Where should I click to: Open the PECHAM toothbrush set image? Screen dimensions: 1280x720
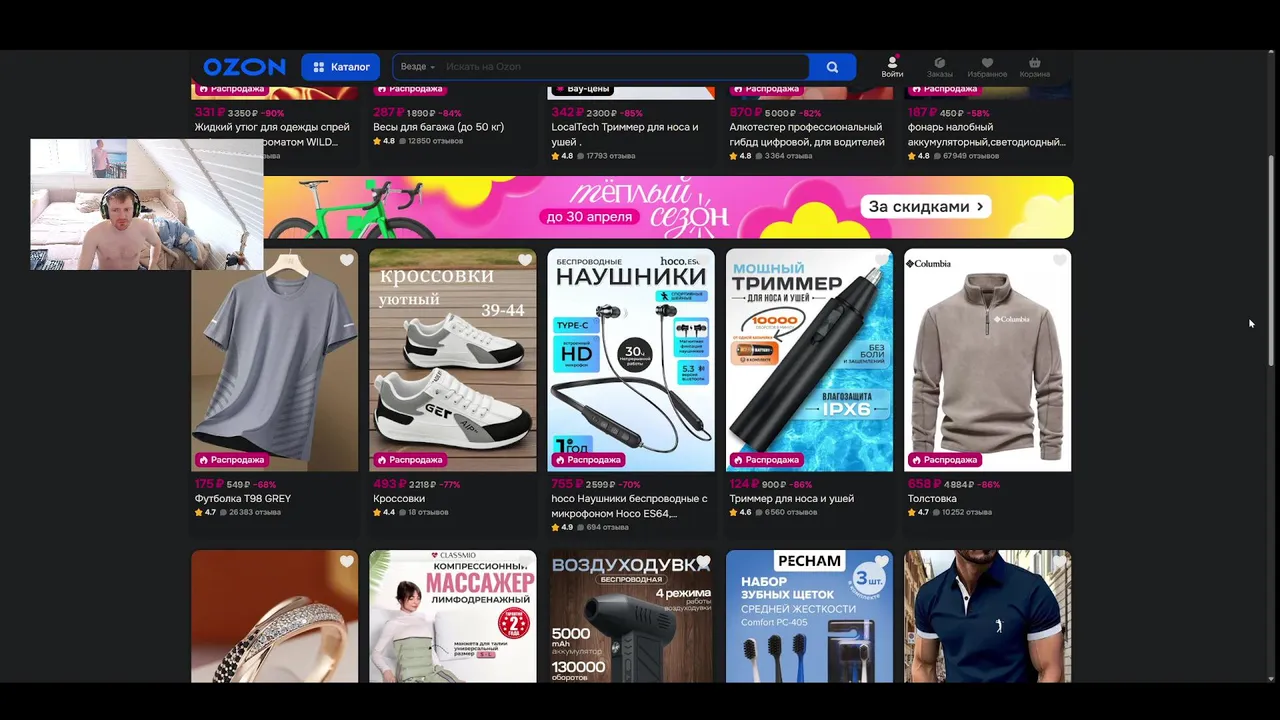click(x=809, y=616)
